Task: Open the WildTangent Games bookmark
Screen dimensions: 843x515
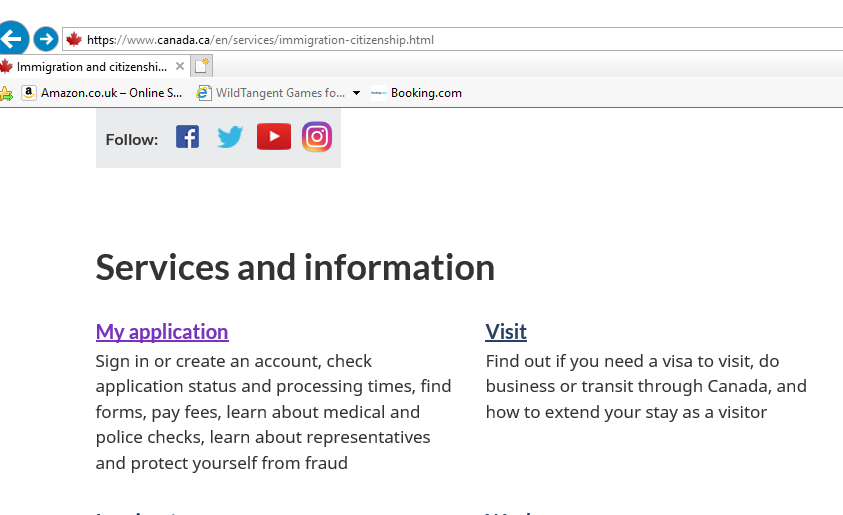Action: (x=271, y=93)
